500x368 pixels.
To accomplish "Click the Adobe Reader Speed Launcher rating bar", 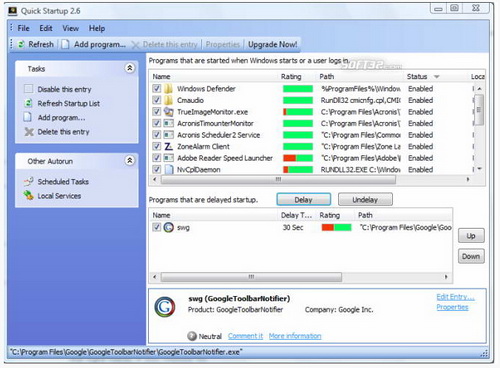I will pos(298,158).
